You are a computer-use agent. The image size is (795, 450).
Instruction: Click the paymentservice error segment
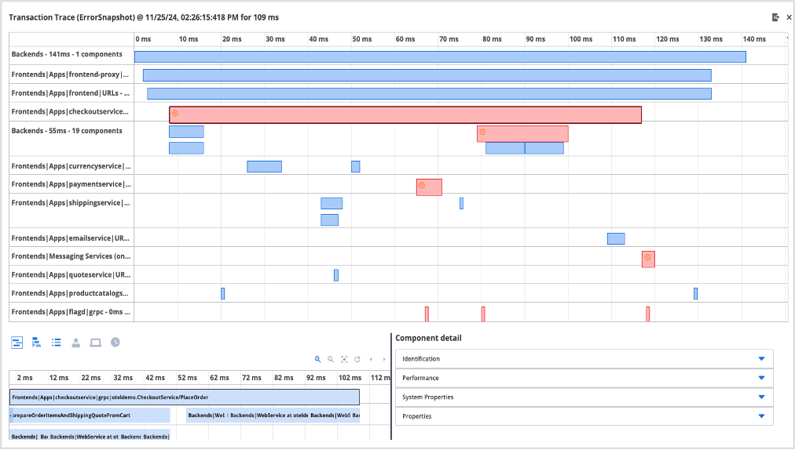pyautogui.click(x=429, y=187)
